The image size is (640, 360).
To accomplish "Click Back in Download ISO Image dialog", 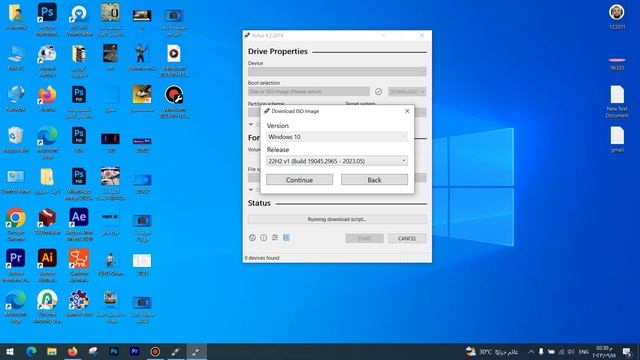I will (x=374, y=180).
